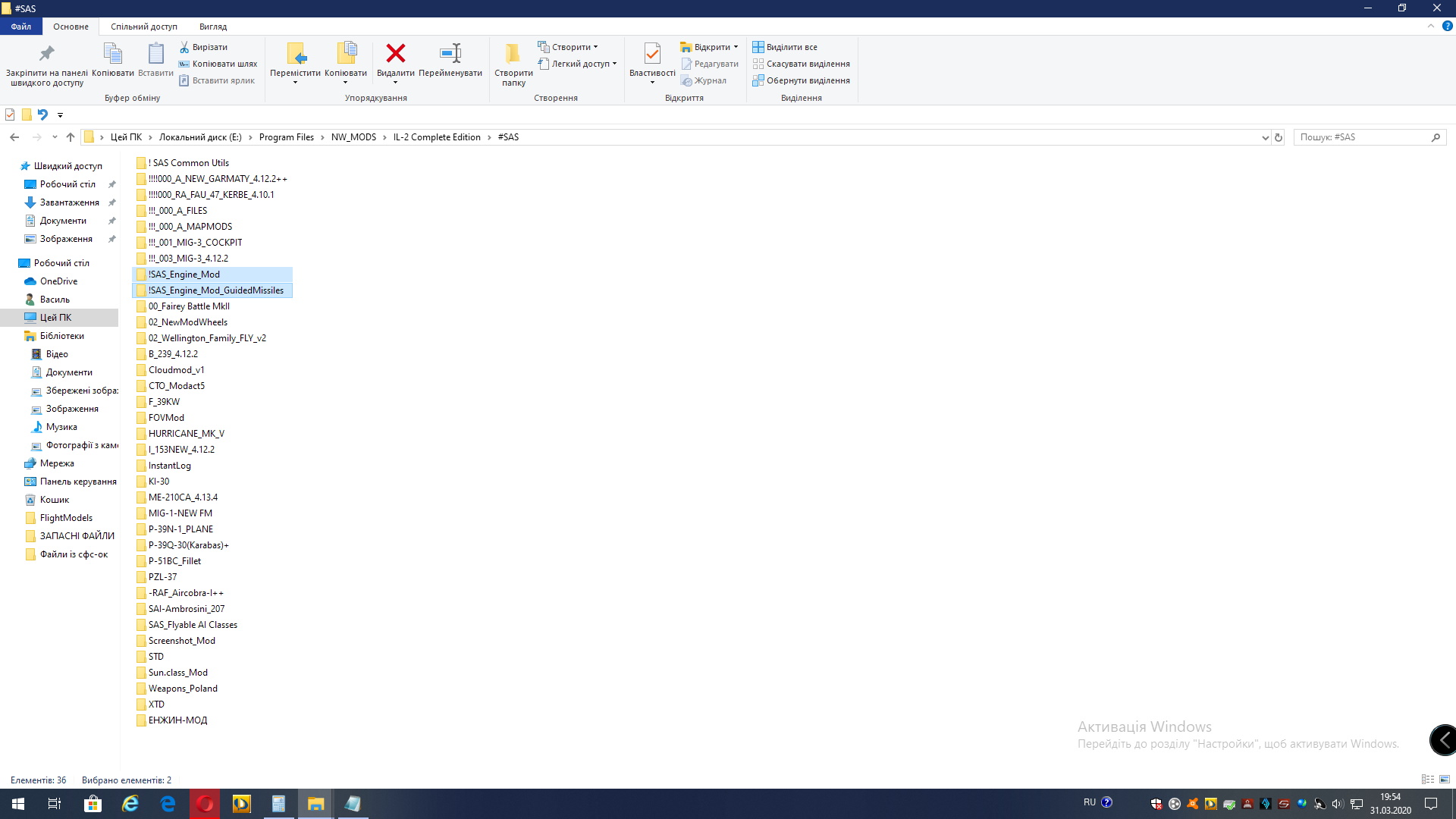Expand the address bar history dropdown
This screenshot has height=819, width=1456.
1265,137
